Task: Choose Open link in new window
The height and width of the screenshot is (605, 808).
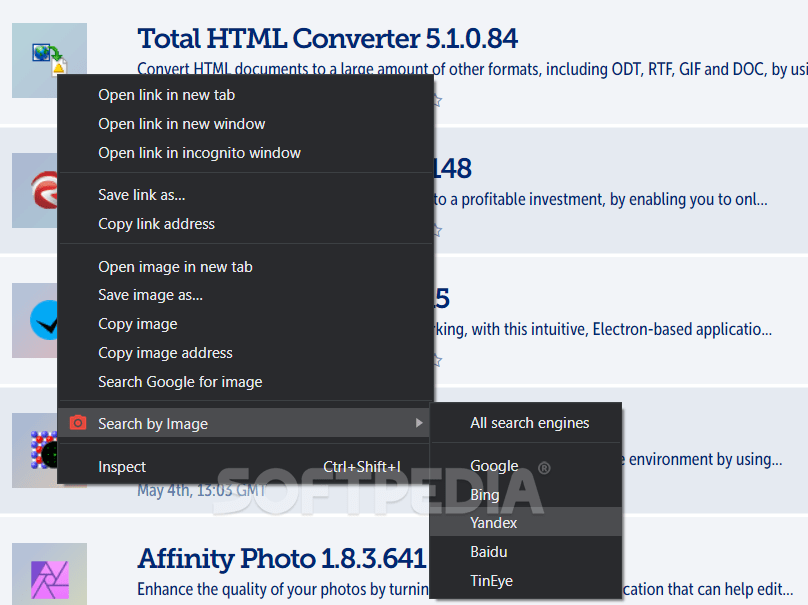Action: (x=245, y=124)
